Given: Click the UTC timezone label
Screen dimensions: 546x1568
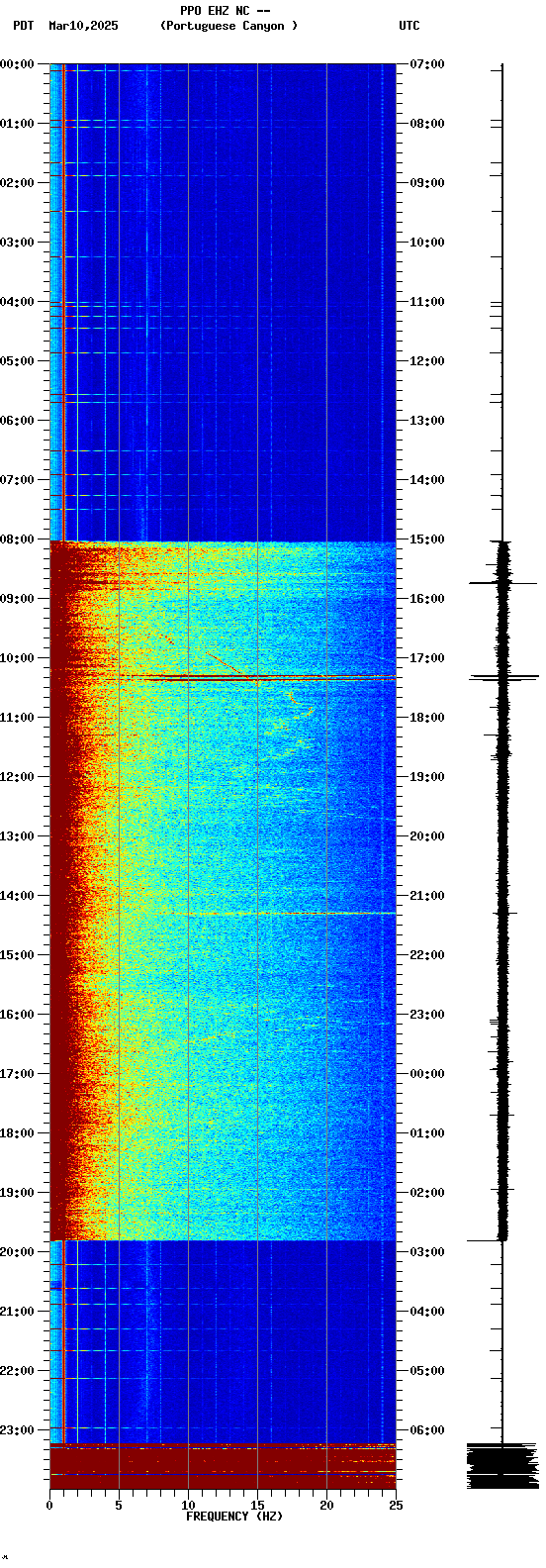Looking at the screenshot, I should pyautogui.click(x=409, y=26).
